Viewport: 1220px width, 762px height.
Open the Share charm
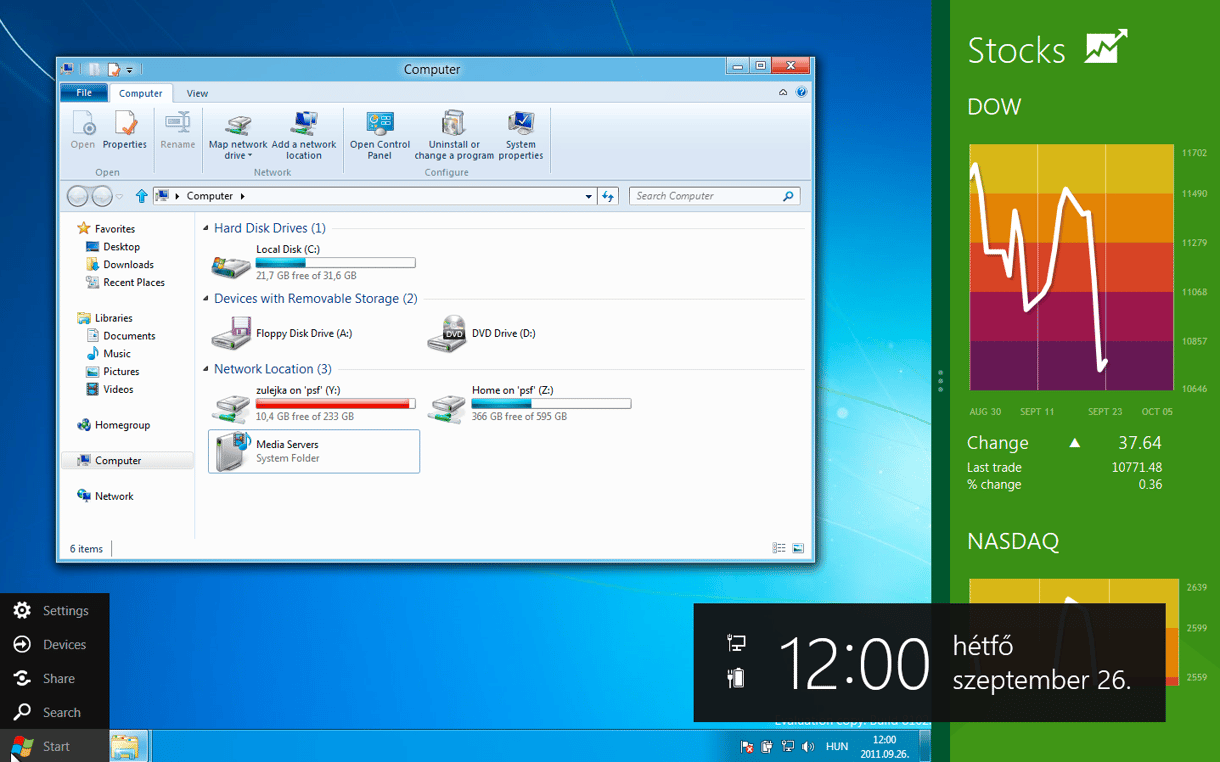(x=54, y=678)
